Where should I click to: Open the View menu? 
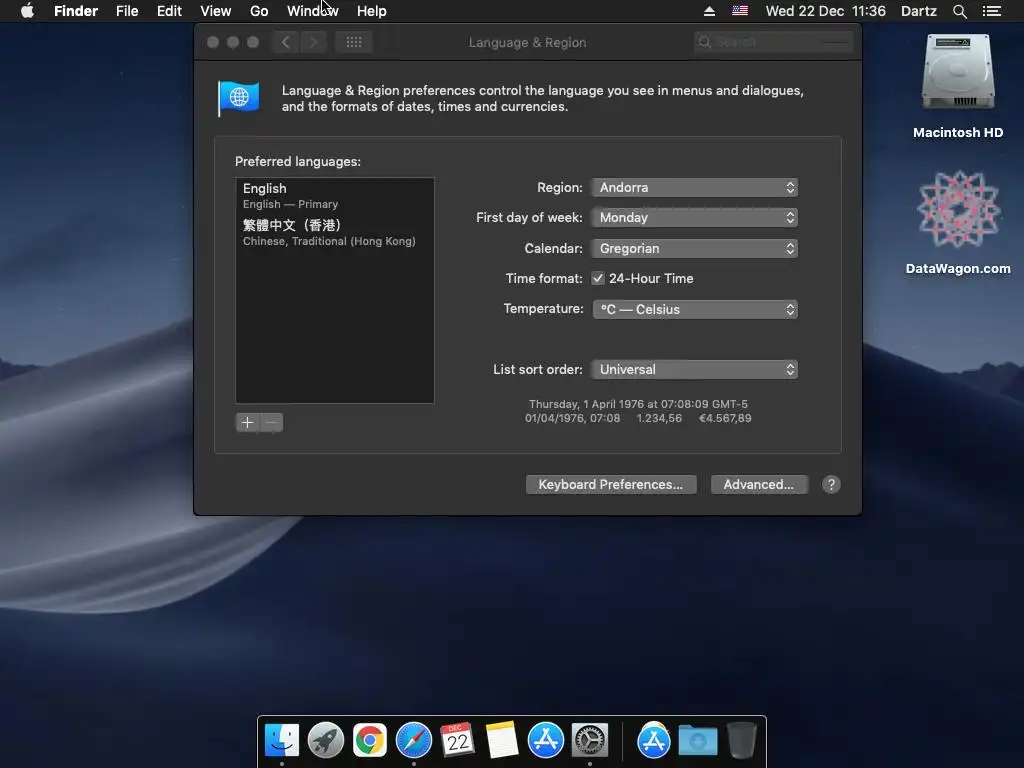pos(216,11)
